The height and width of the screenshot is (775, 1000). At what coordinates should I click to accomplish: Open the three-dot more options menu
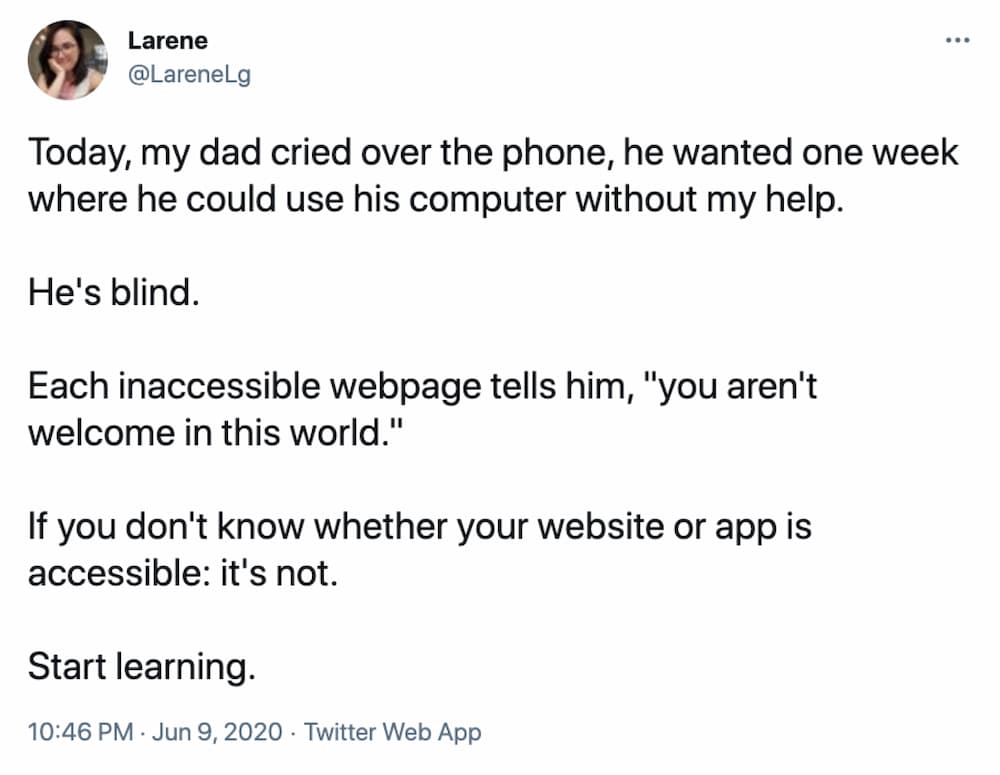coord(957,40)
